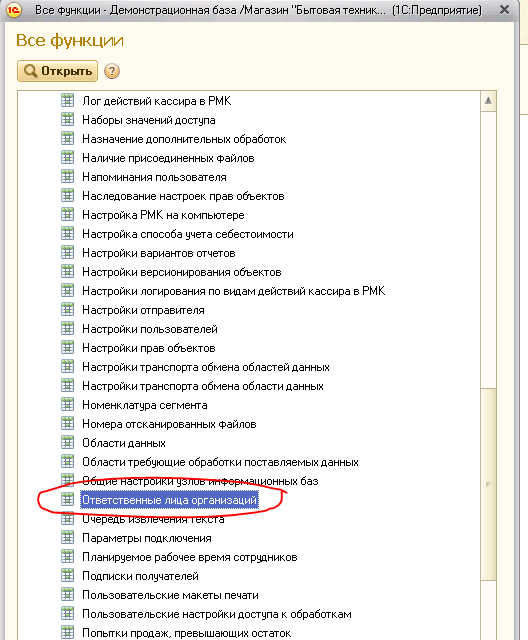The height and width of the screenshot is (640, 528).
Task: Select Лог действий кассира в РМК
Action: pyautogui.click(x=157, y=101)
